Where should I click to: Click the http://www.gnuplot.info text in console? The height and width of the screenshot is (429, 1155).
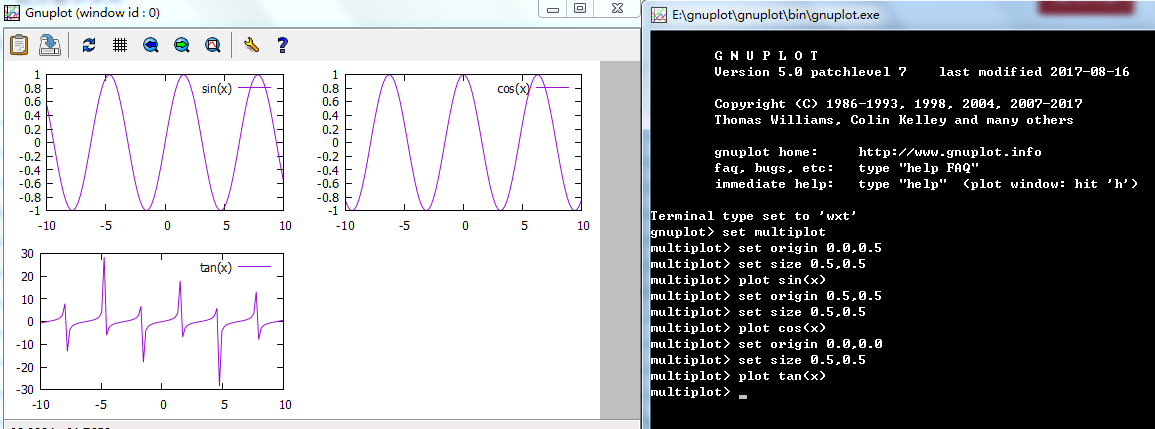tap(950, 152)
